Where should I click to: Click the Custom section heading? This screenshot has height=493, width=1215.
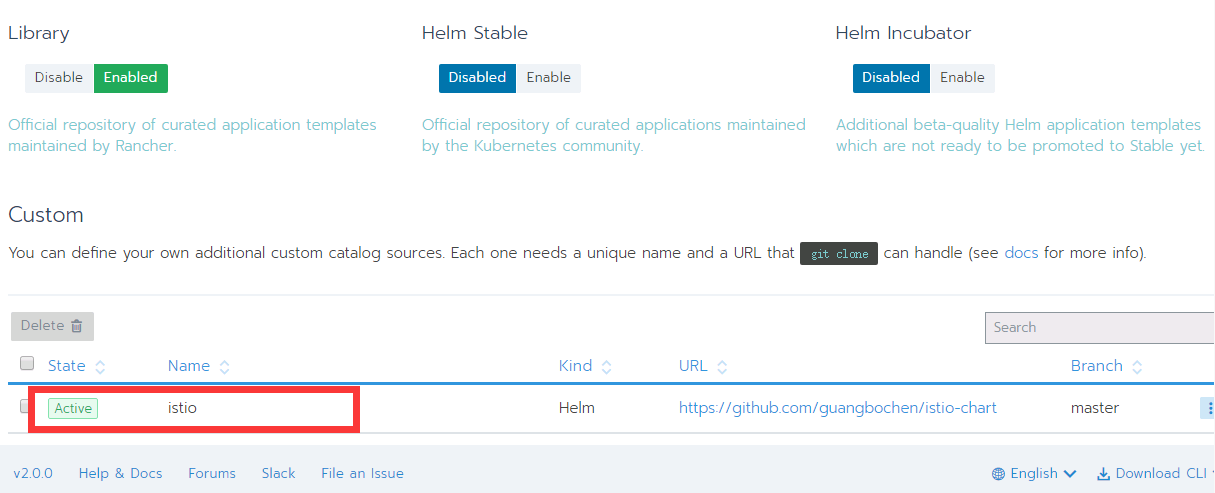[46, 215]
